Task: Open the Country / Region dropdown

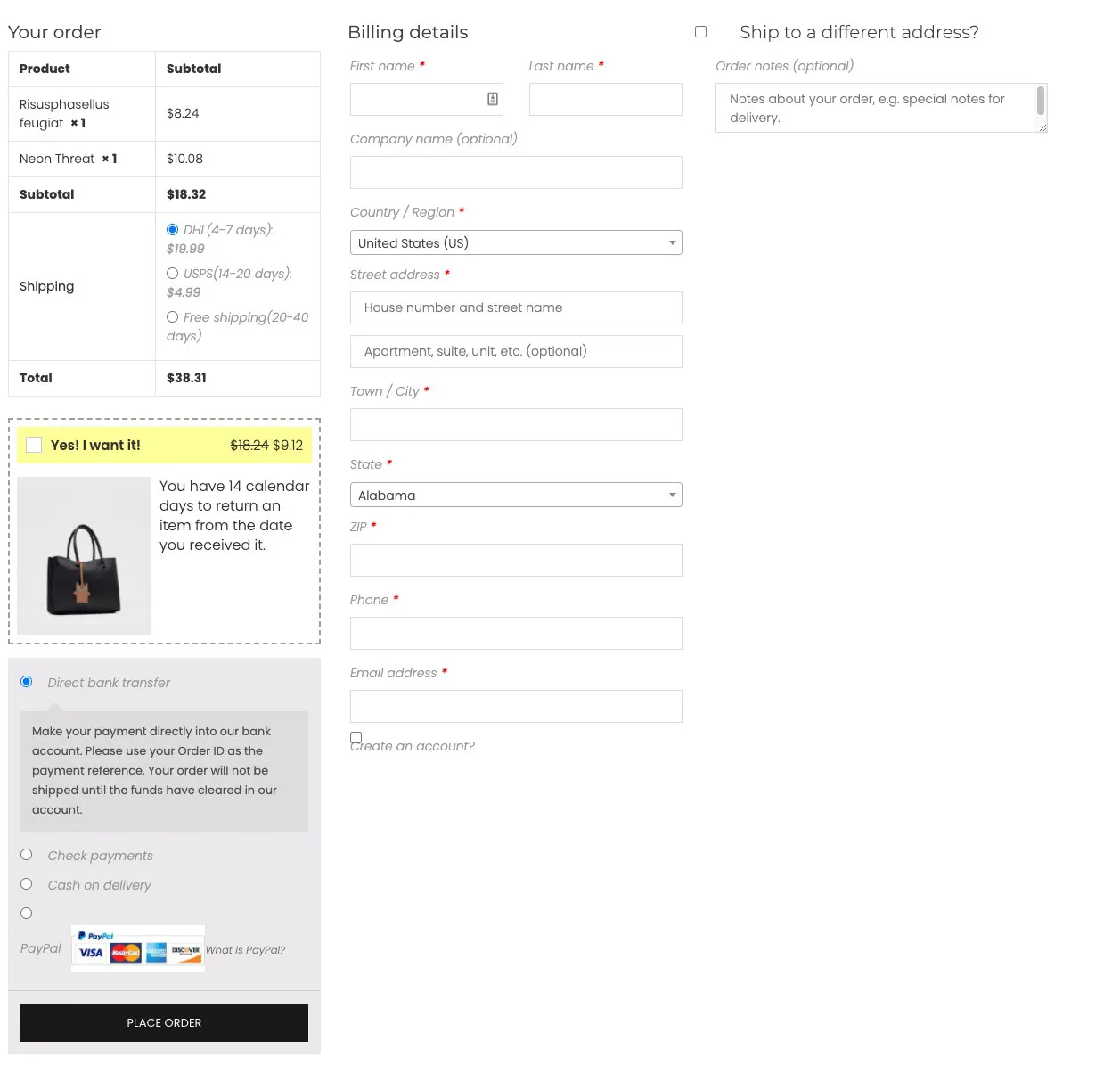Action: tap(516, 243)
